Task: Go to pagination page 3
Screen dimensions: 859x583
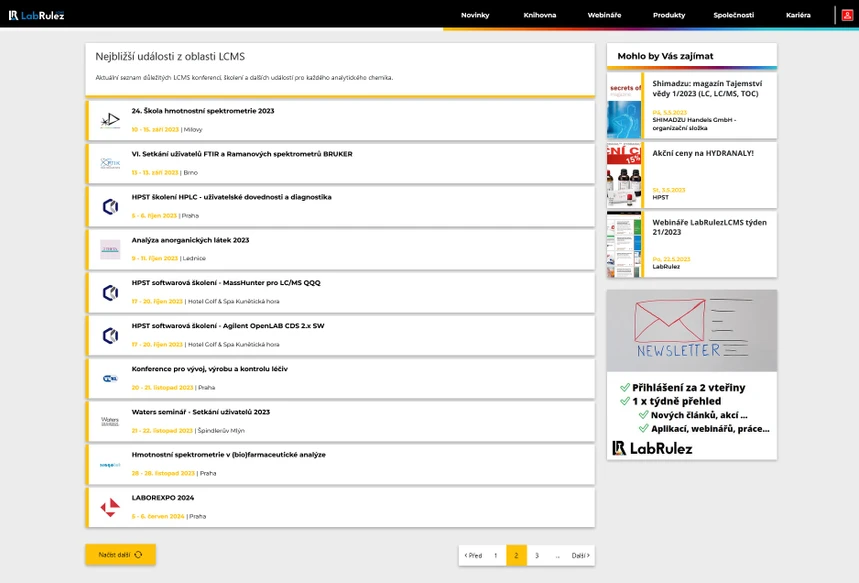Action: 537,555
